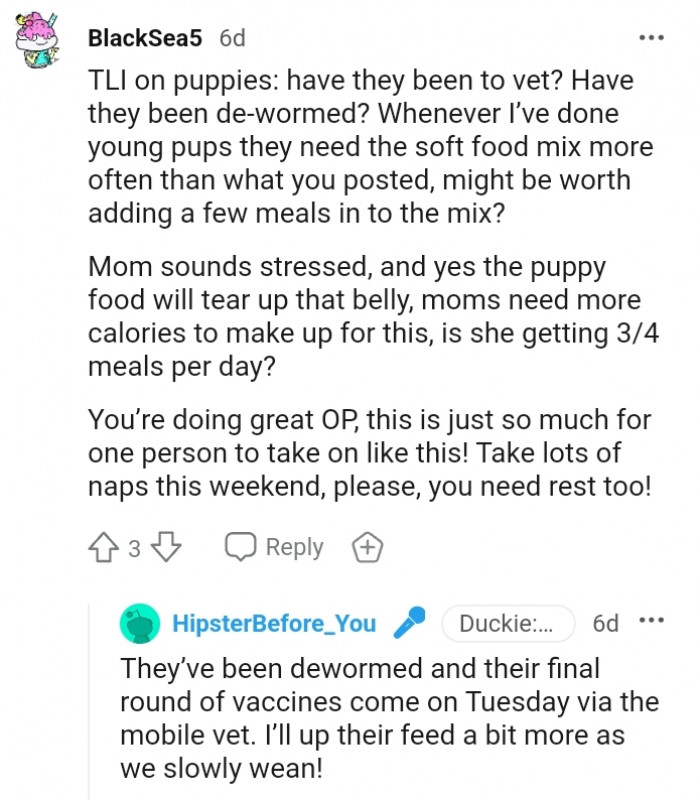Click the 6d timestamp on HipsterBefore_You's reply
Screen dimensions: 700x800
point(606,624)
